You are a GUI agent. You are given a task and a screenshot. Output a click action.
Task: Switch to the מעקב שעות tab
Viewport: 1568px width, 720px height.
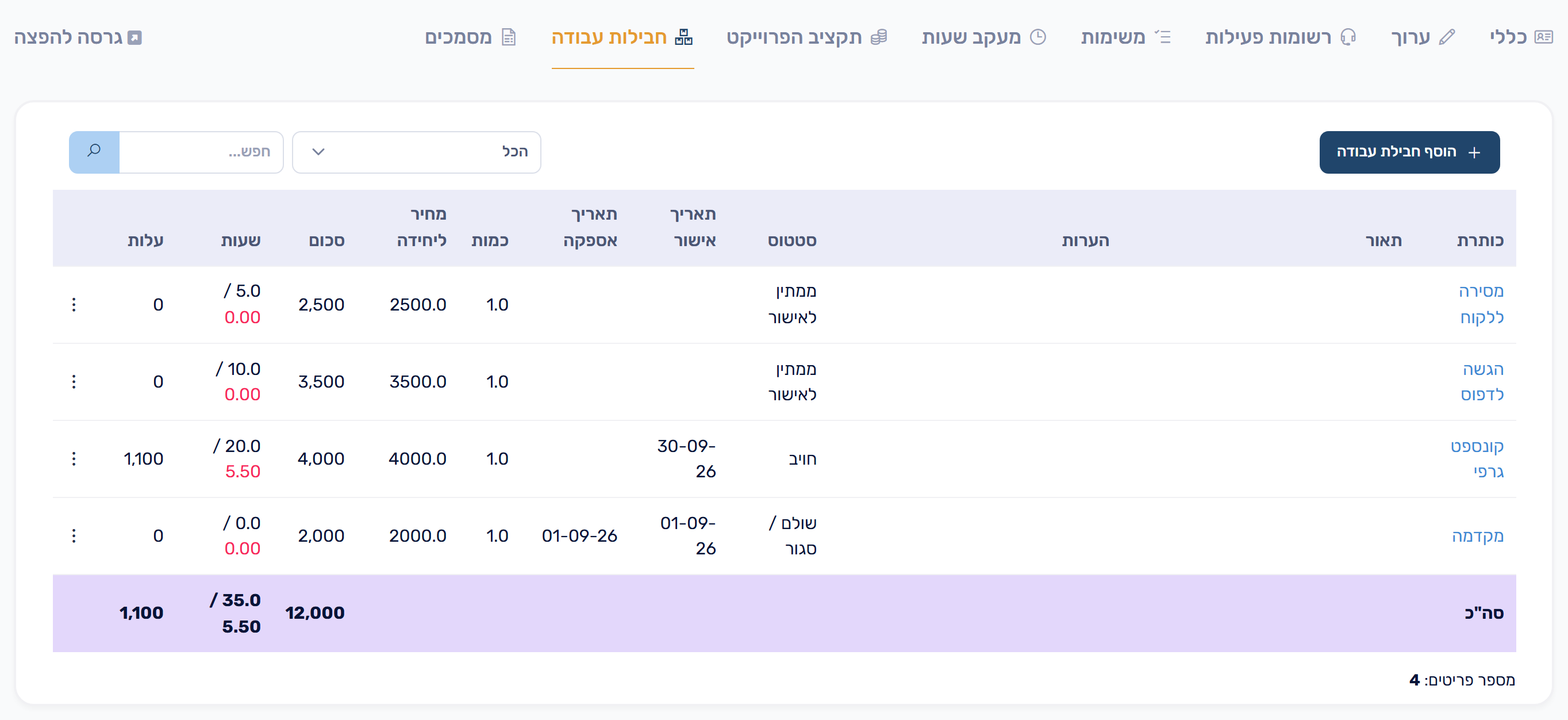[x=984, y=37]
